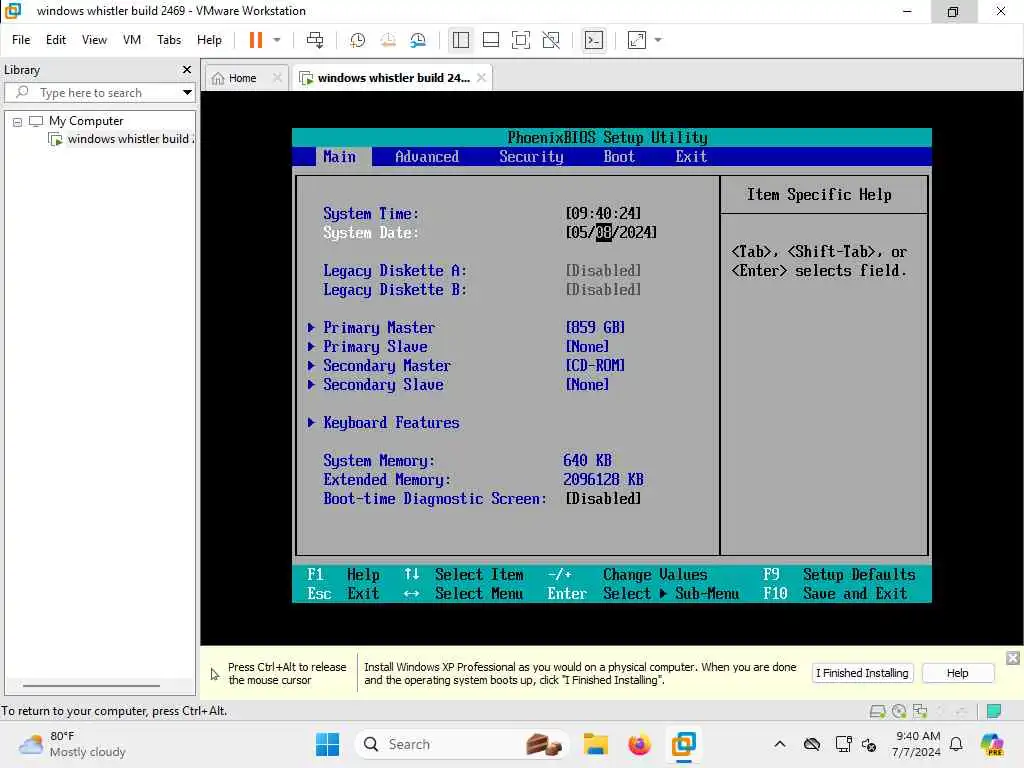This screenshot has height=768, width=1024.
Task: Click the System Date value field
Action: [x=611, y=232]
